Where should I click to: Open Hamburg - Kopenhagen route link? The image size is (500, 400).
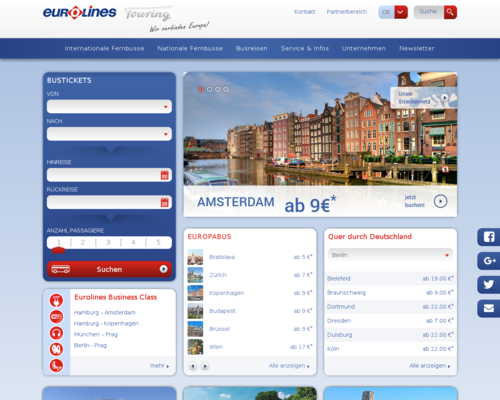[106, 323]
